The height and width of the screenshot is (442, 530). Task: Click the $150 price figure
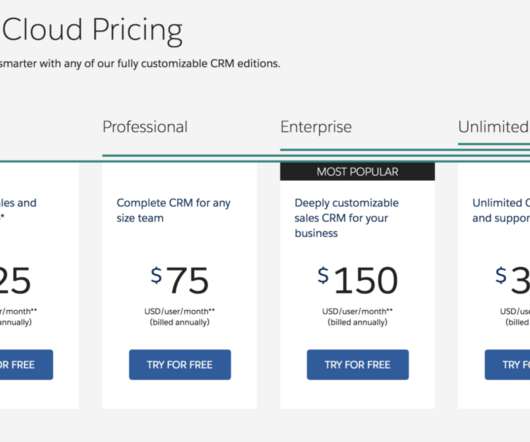coord(358,280)
